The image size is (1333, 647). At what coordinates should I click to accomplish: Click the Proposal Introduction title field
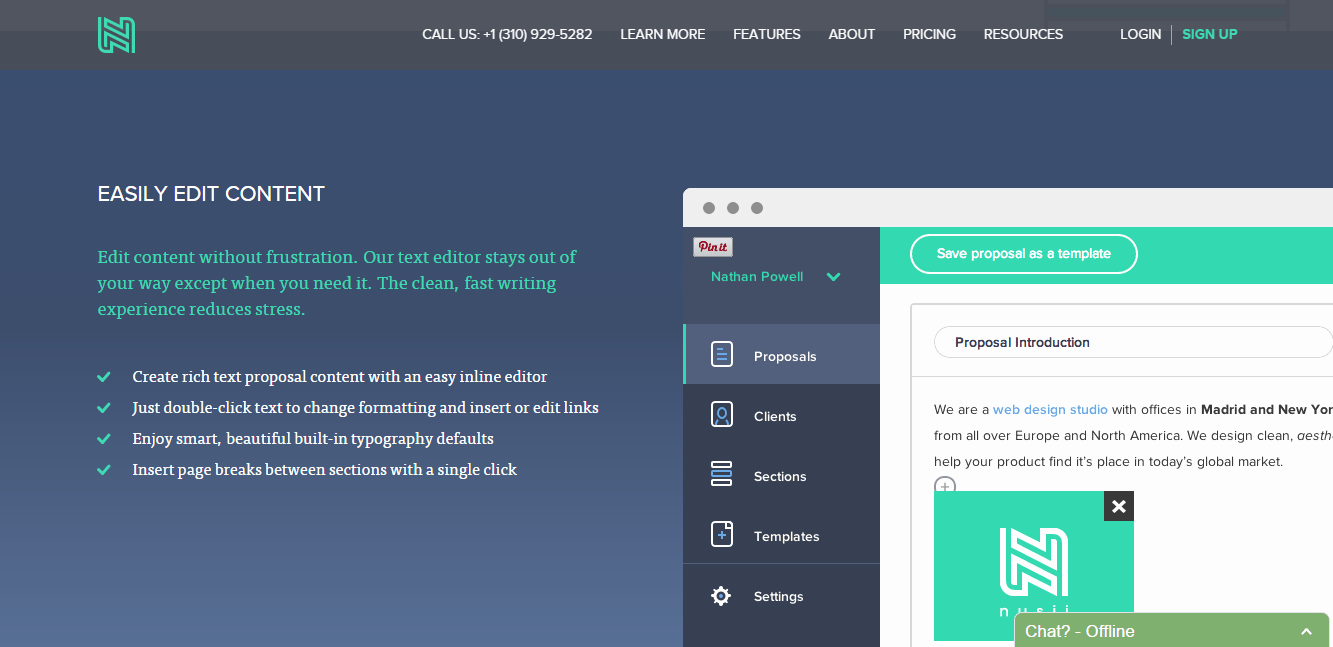(1133, 342)
